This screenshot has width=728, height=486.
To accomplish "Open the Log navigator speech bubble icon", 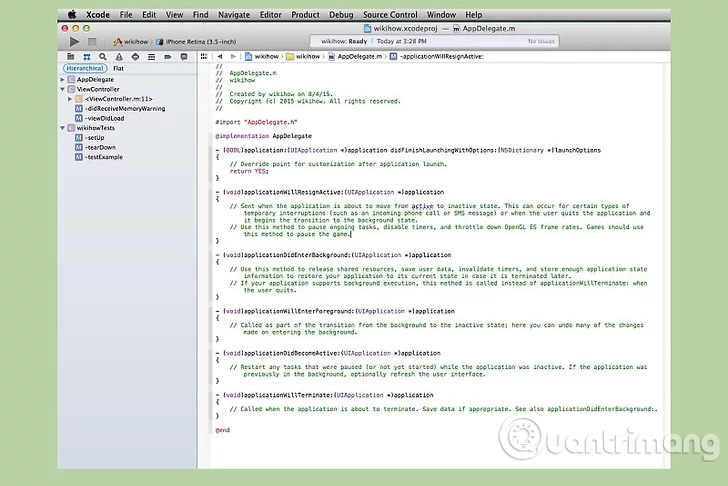I will point(184,57).
